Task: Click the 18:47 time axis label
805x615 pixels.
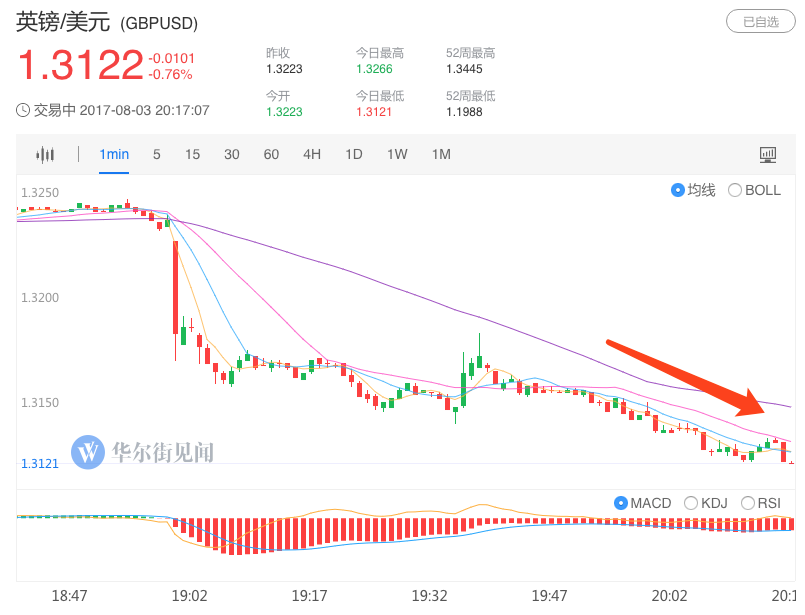Action: [69, 596]
